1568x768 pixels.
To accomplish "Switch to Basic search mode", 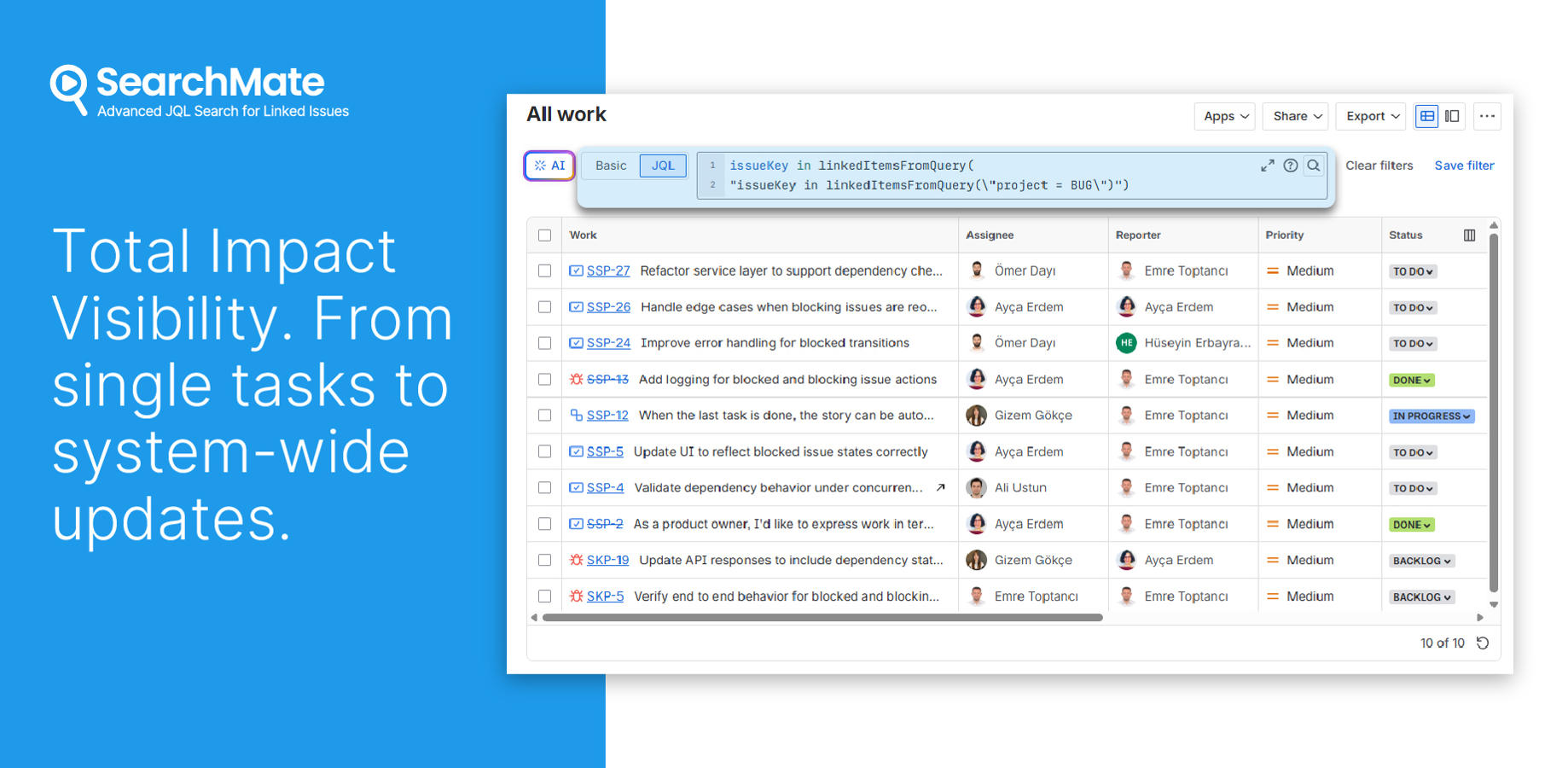I will [x=611, y=166].
